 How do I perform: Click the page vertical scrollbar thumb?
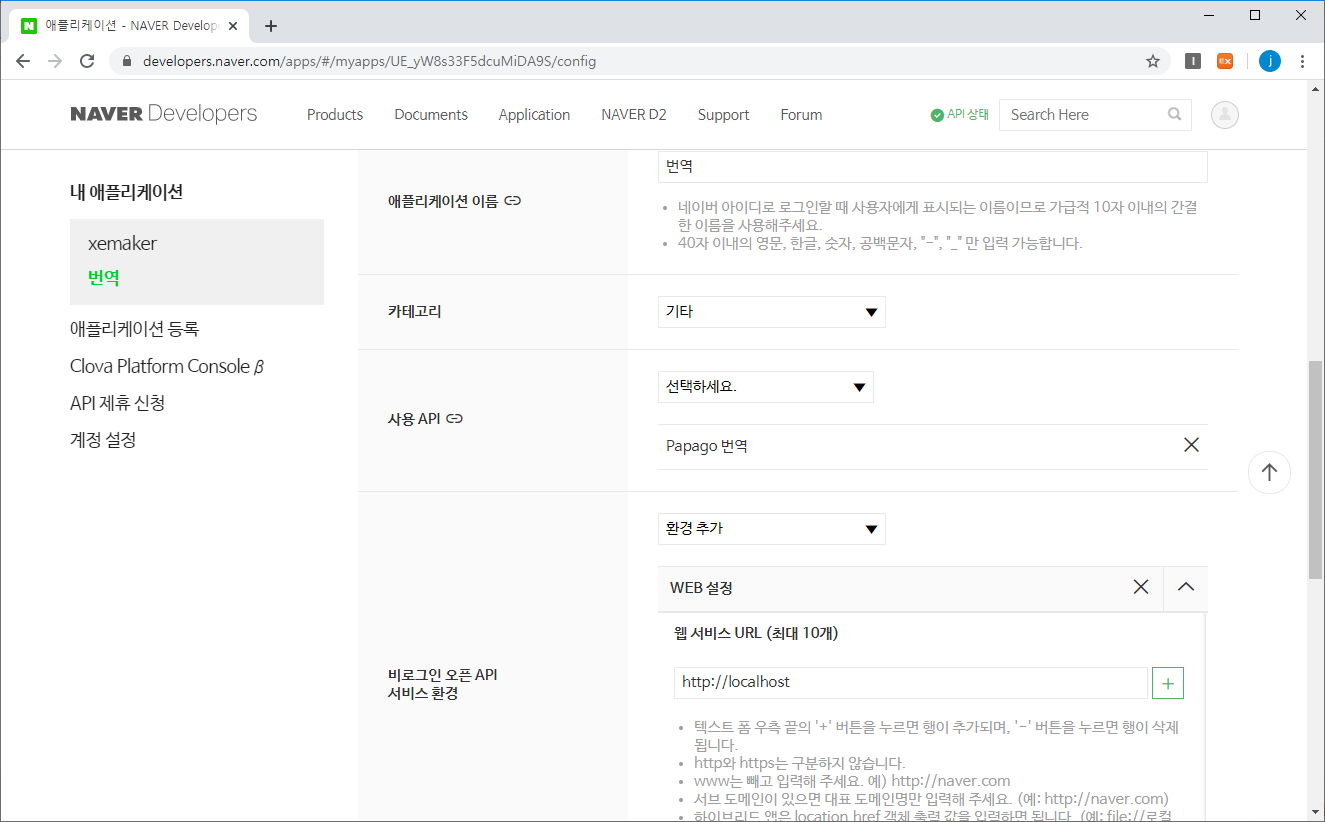coord(1315,470)
